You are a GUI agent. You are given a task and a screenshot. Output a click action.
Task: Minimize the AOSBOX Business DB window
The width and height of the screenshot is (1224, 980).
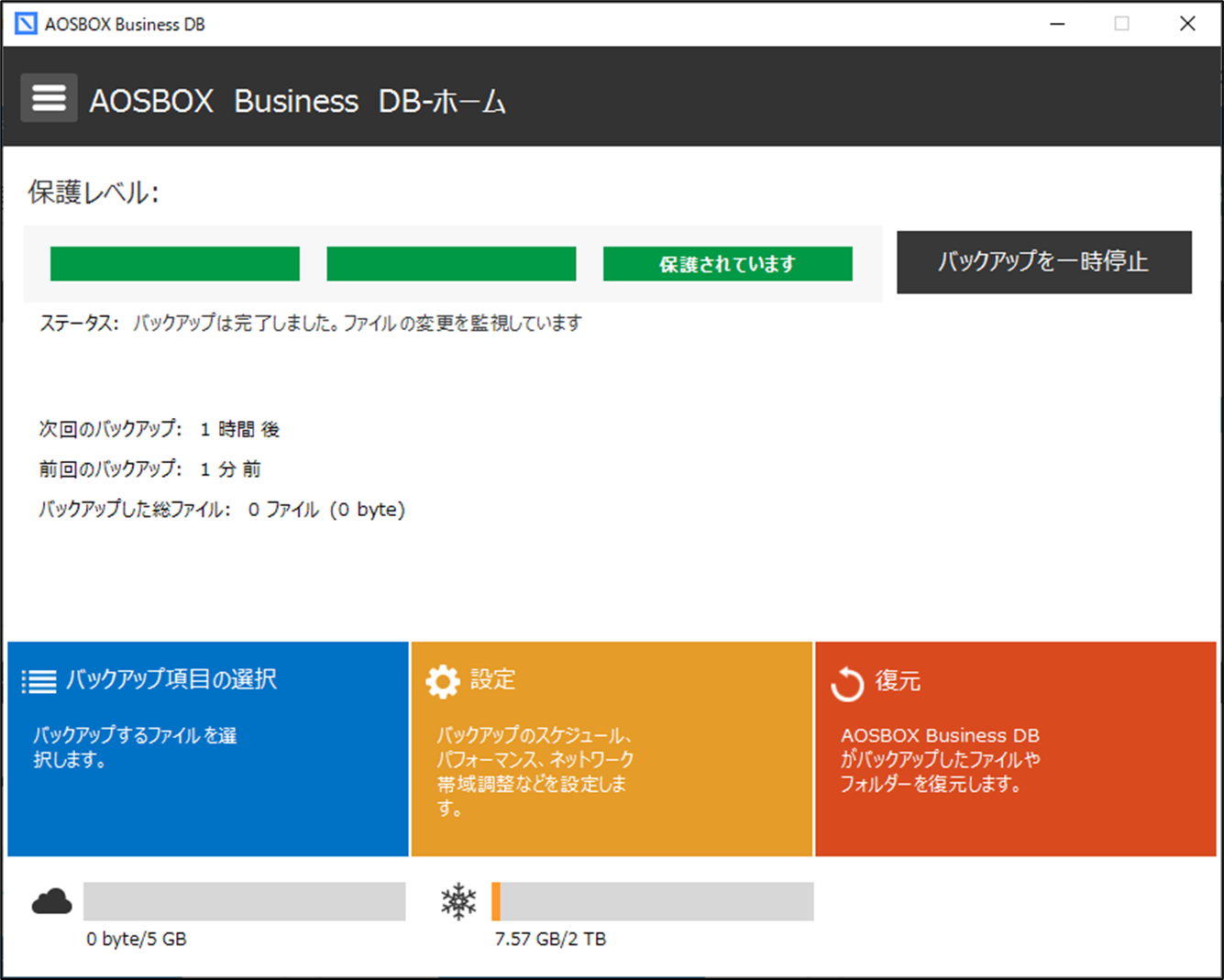pyautogui.click(x=1057, y=24)
